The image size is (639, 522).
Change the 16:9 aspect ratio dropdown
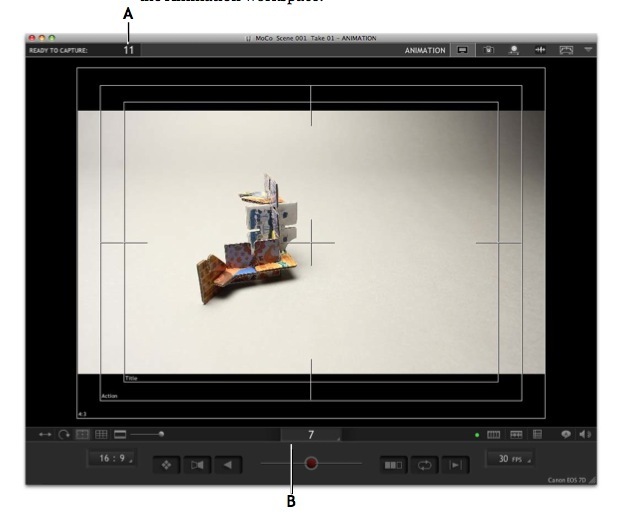(112, 458)
